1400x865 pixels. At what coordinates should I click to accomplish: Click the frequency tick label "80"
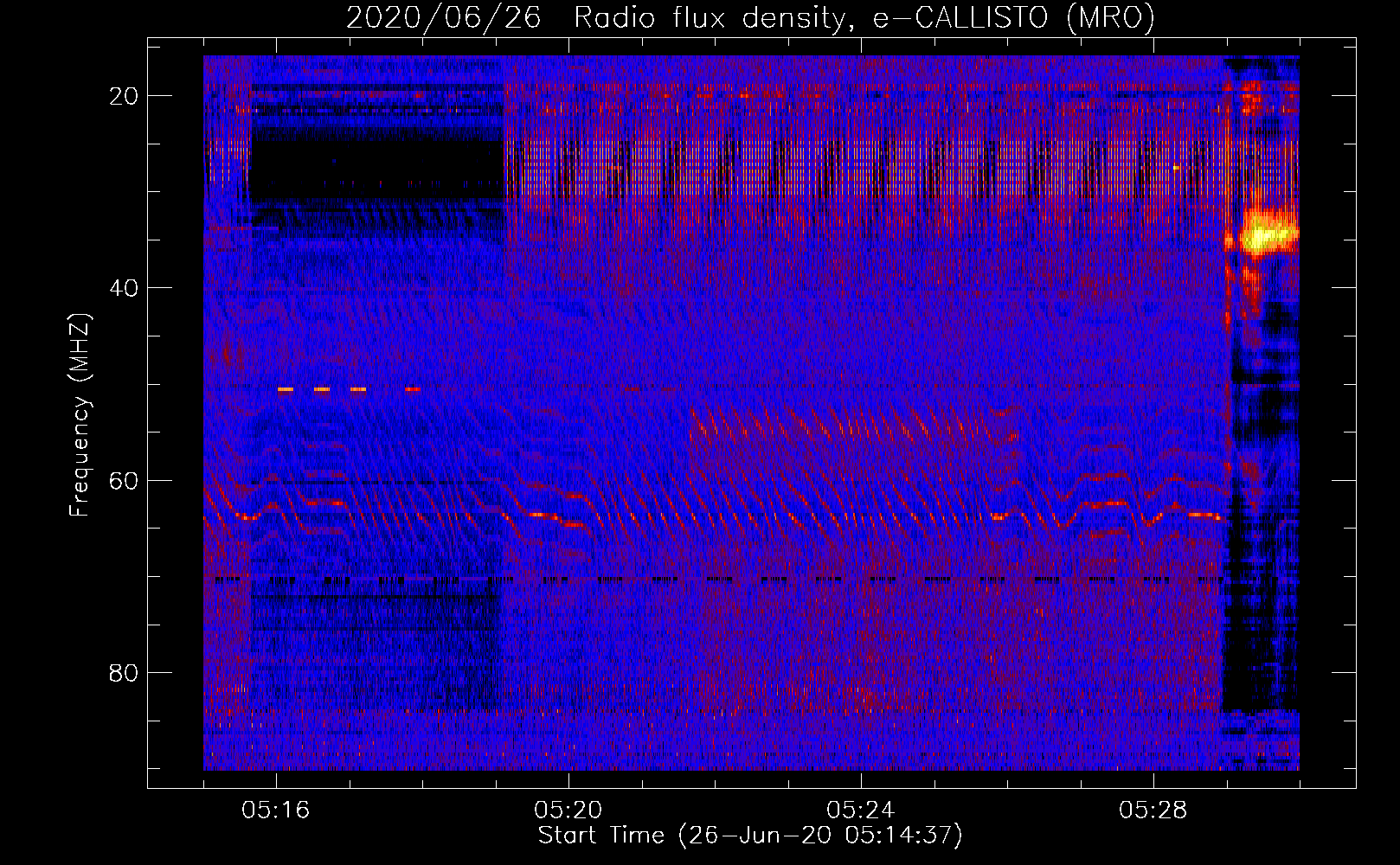click(125, 672)
